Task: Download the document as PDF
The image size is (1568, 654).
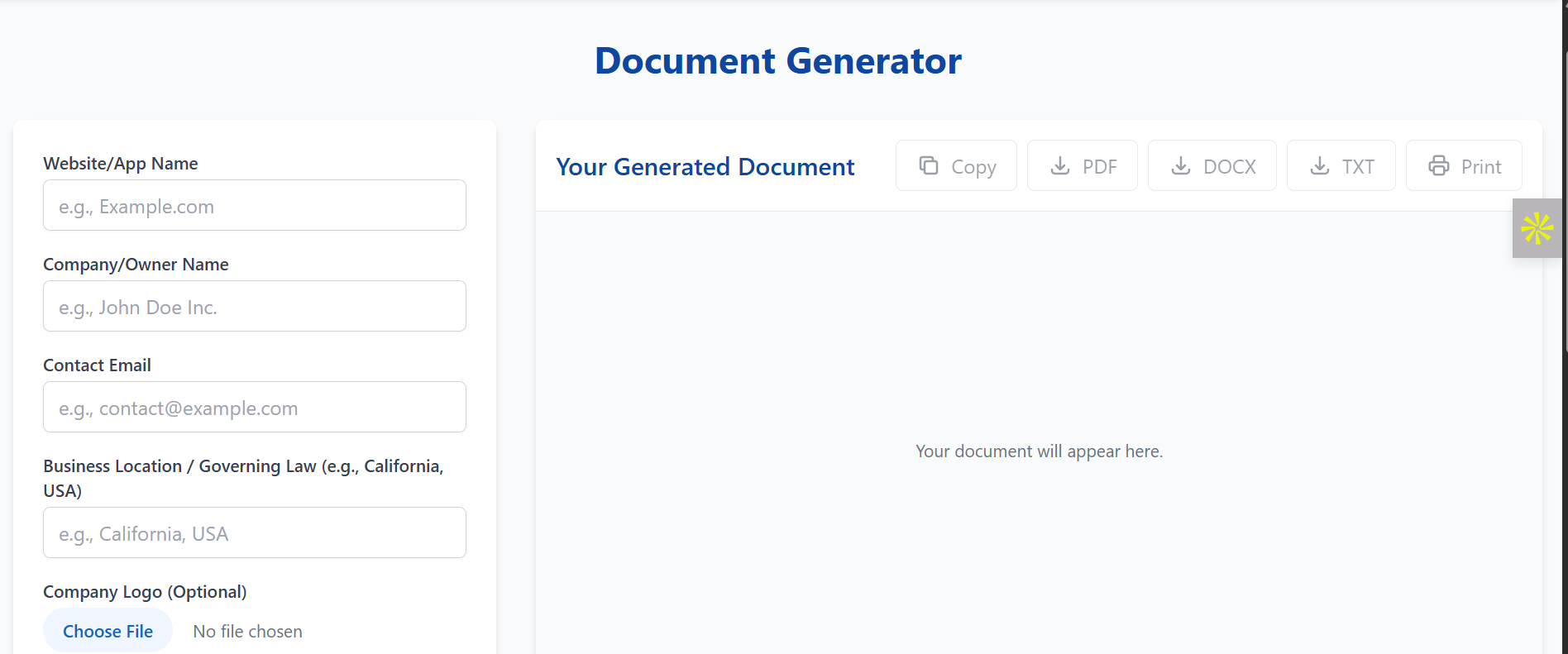Action: tap(1083, 166)
